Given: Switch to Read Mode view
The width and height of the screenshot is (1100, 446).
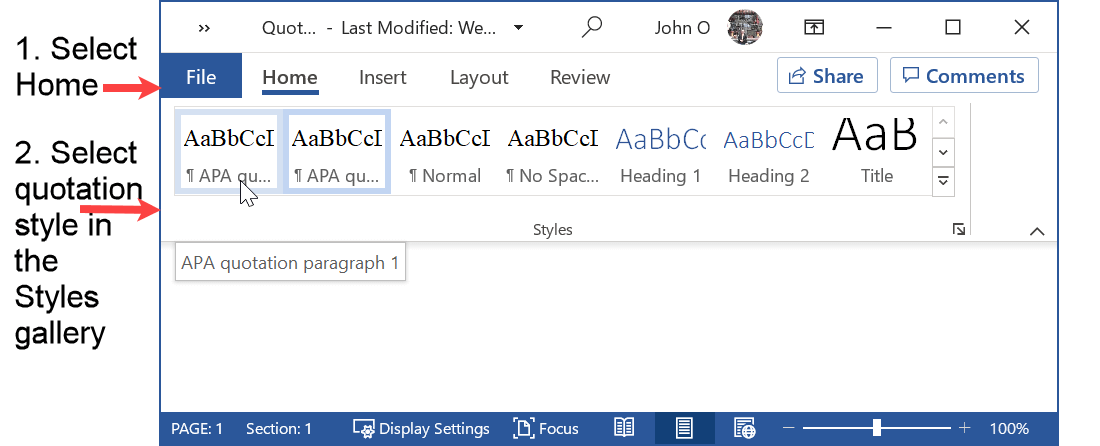Looking at the screenshot, I should [x=624, y=428].
